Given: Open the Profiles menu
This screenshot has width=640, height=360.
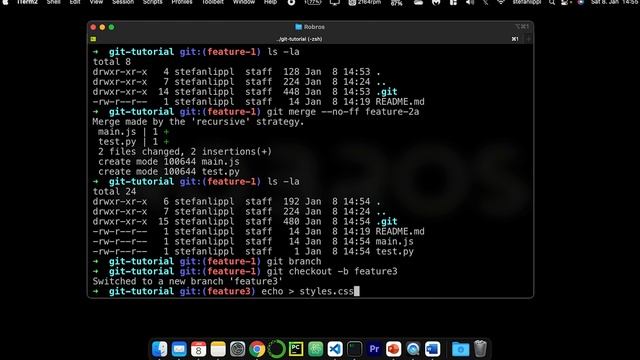Looking at the screenshot, I should 182,2.
